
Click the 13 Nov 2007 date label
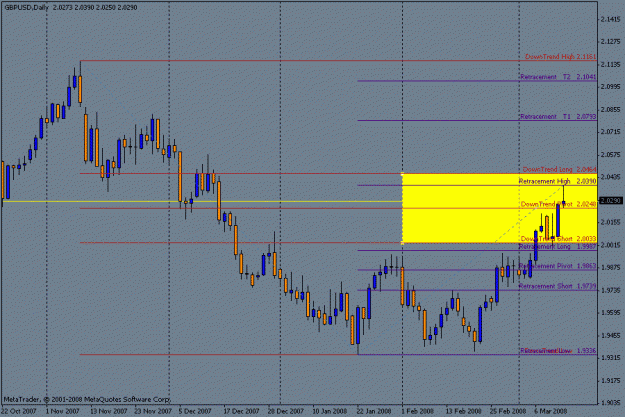[x=108, y=411]
